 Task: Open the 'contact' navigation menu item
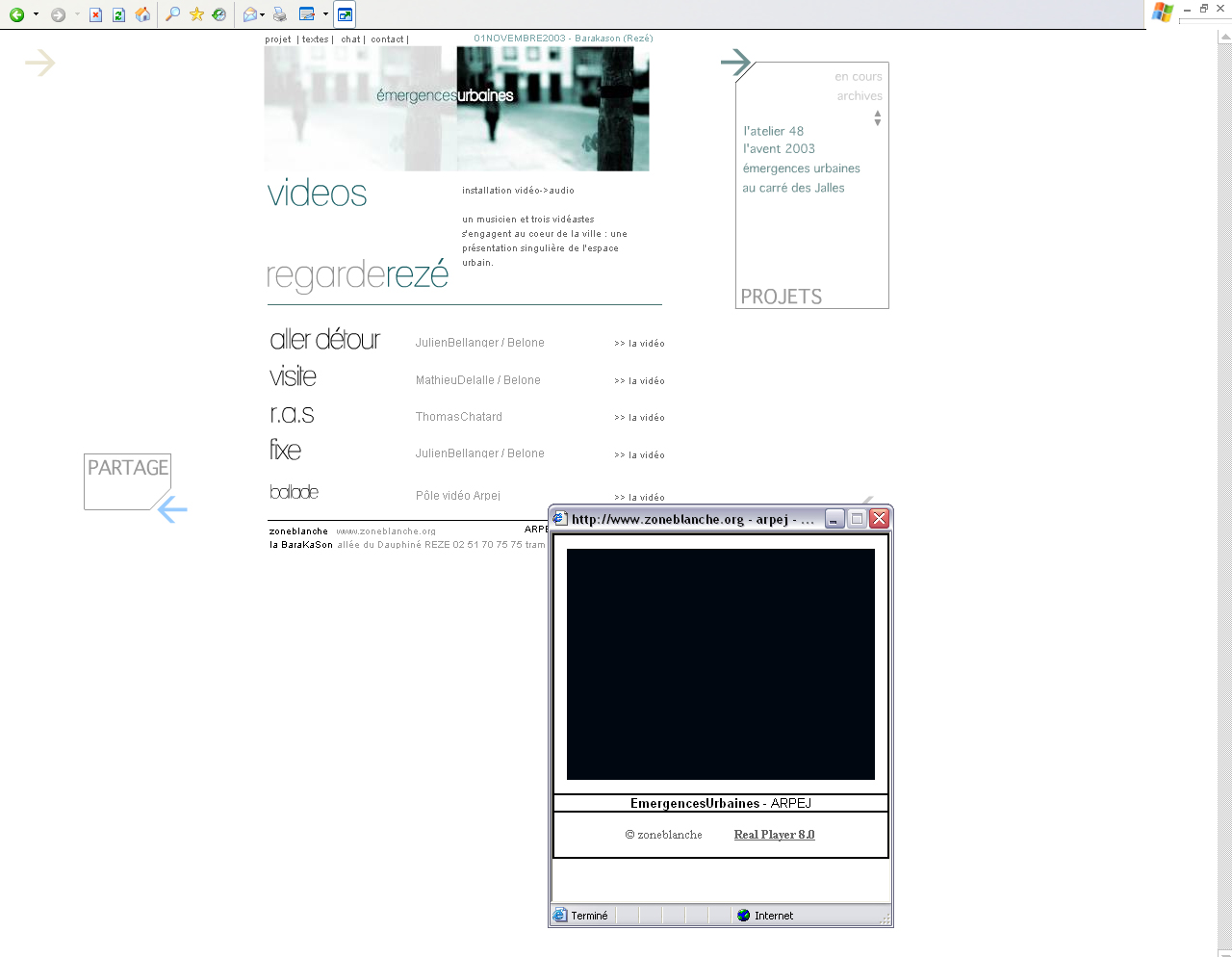click(387, 39)
